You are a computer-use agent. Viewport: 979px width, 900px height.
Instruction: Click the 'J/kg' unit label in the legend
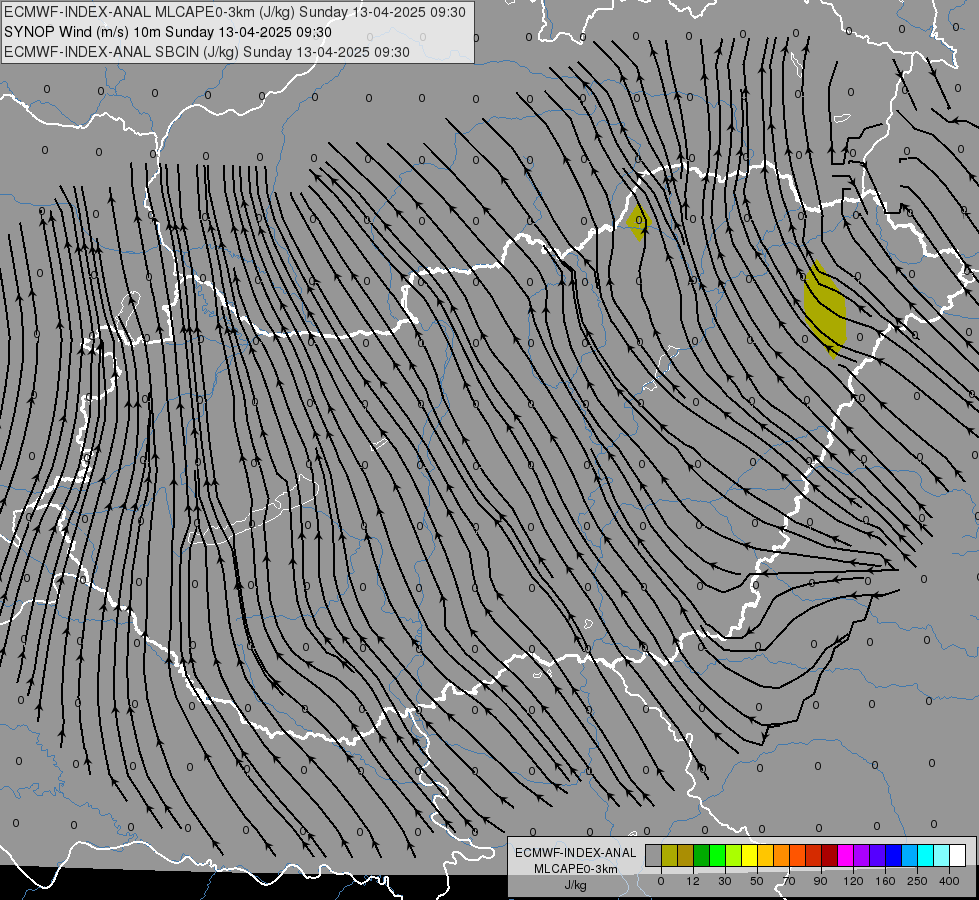(x=575, y=885)
